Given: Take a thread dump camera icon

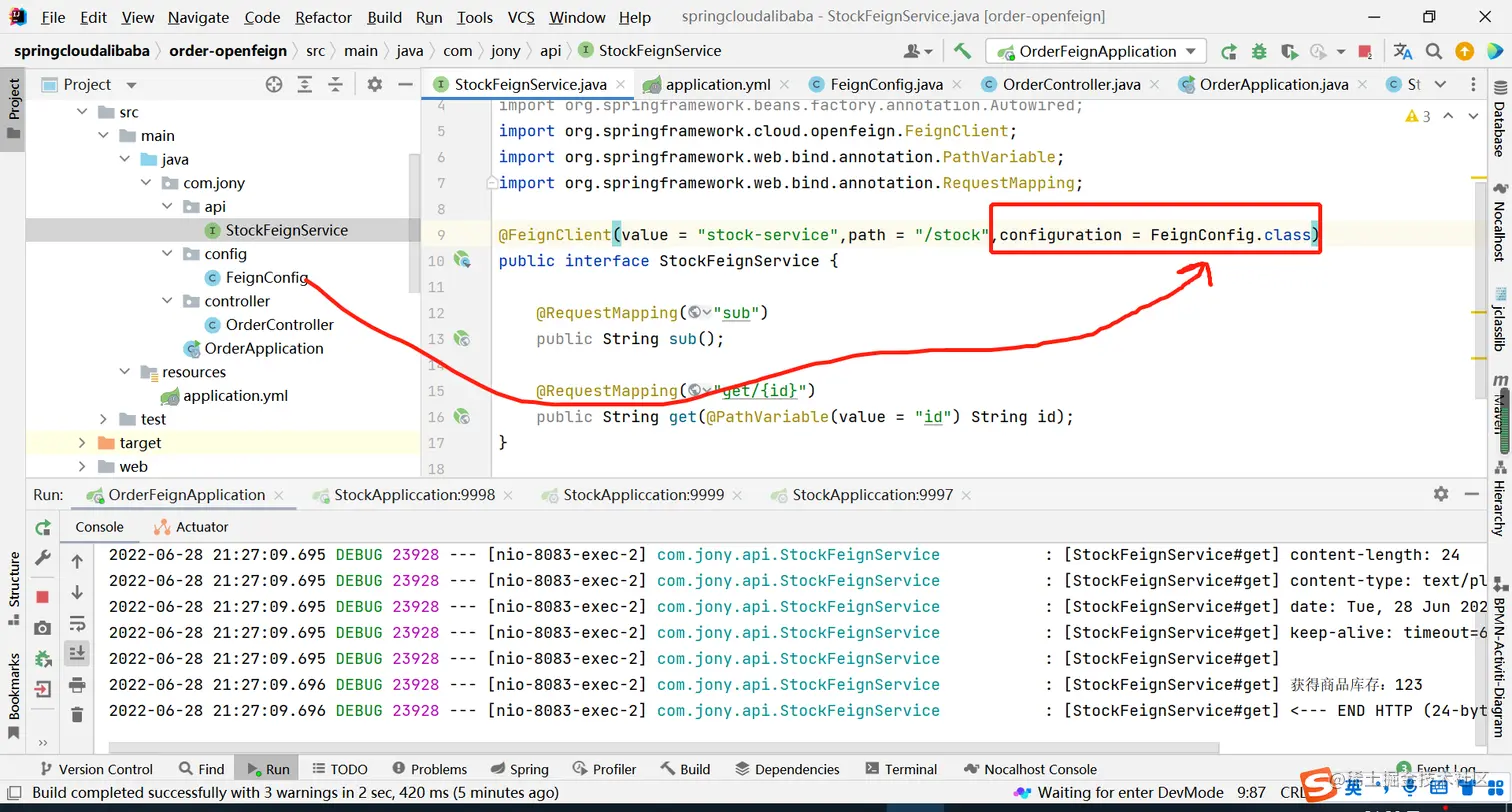Looking at the screenshot, I should [42, 628].
